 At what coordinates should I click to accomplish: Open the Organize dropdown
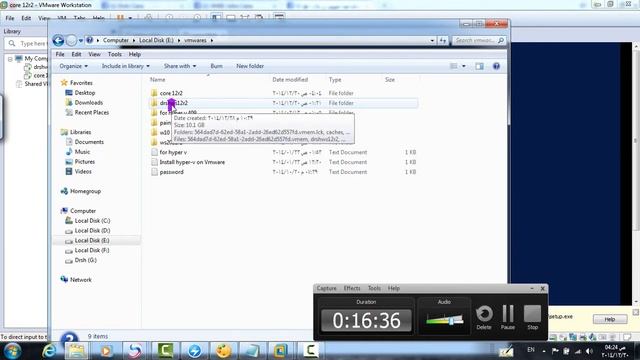pos(73,66)
